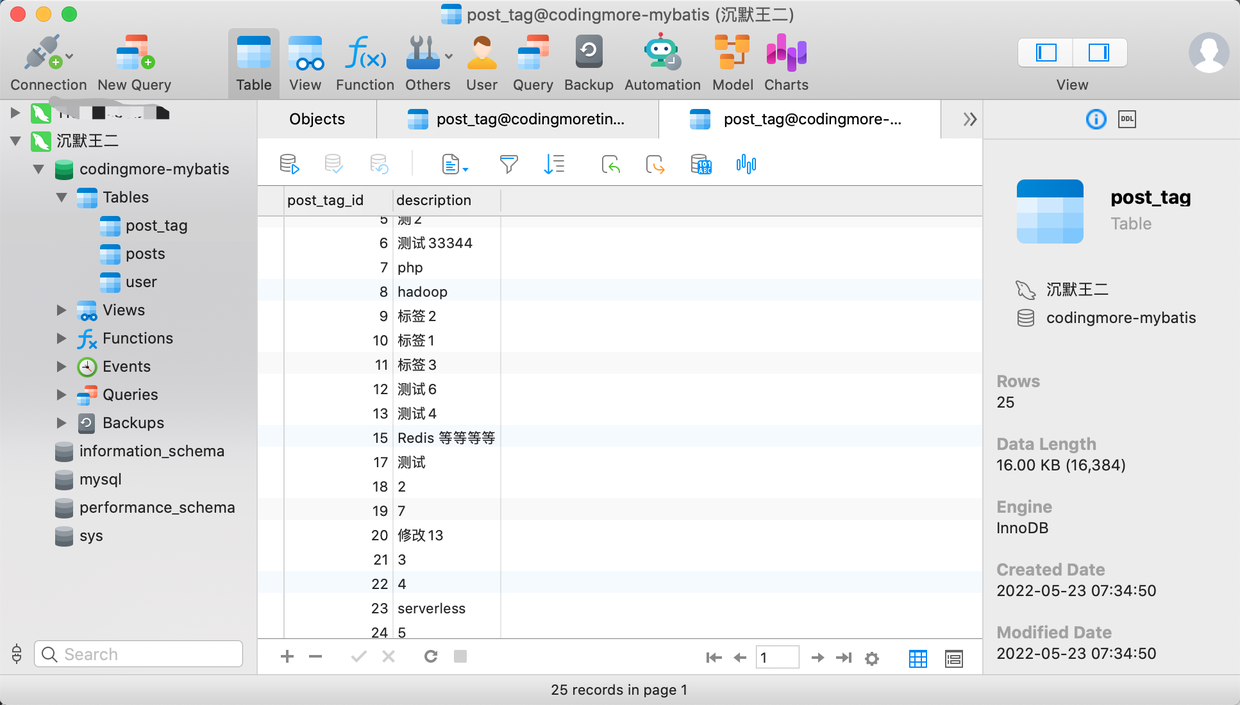Screen dimensions: 1240x705
Task: Switch to form view layout
Action: pyautogui.click(x=953, y=658)
